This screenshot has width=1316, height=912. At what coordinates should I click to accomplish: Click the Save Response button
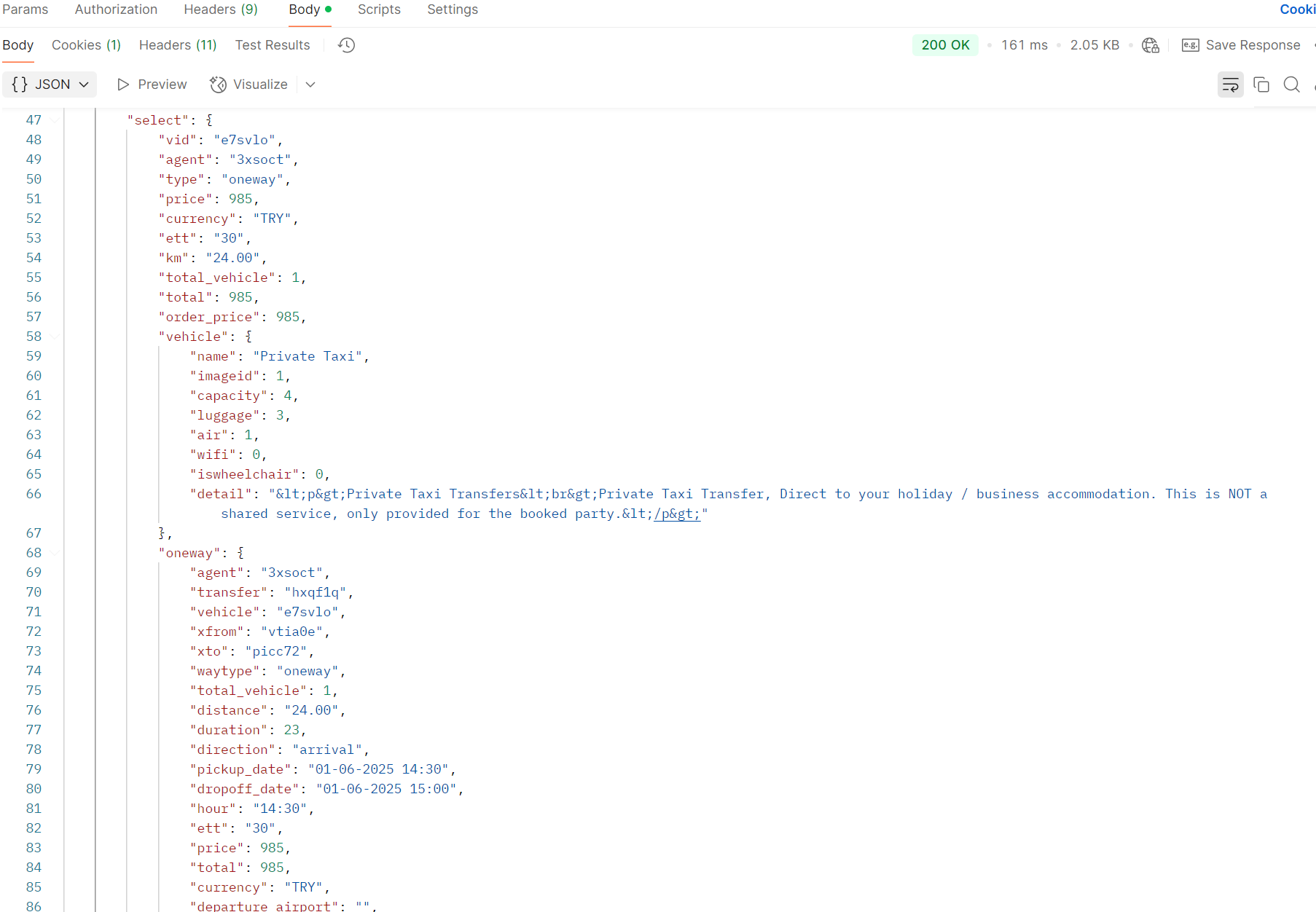point(1252,45)
